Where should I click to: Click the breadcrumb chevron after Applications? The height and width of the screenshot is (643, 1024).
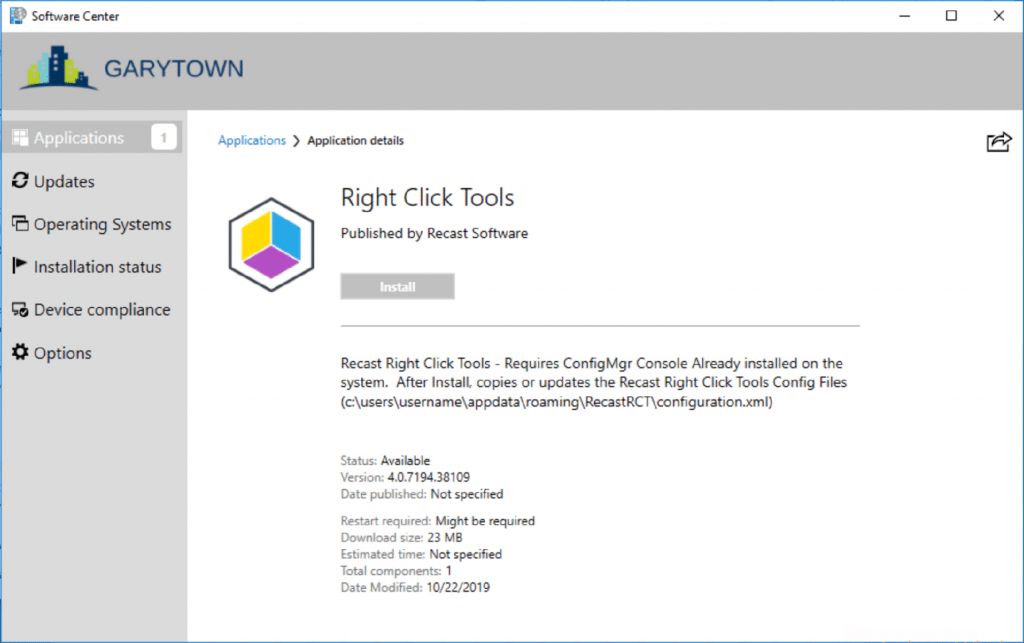(x=296, y=141)
